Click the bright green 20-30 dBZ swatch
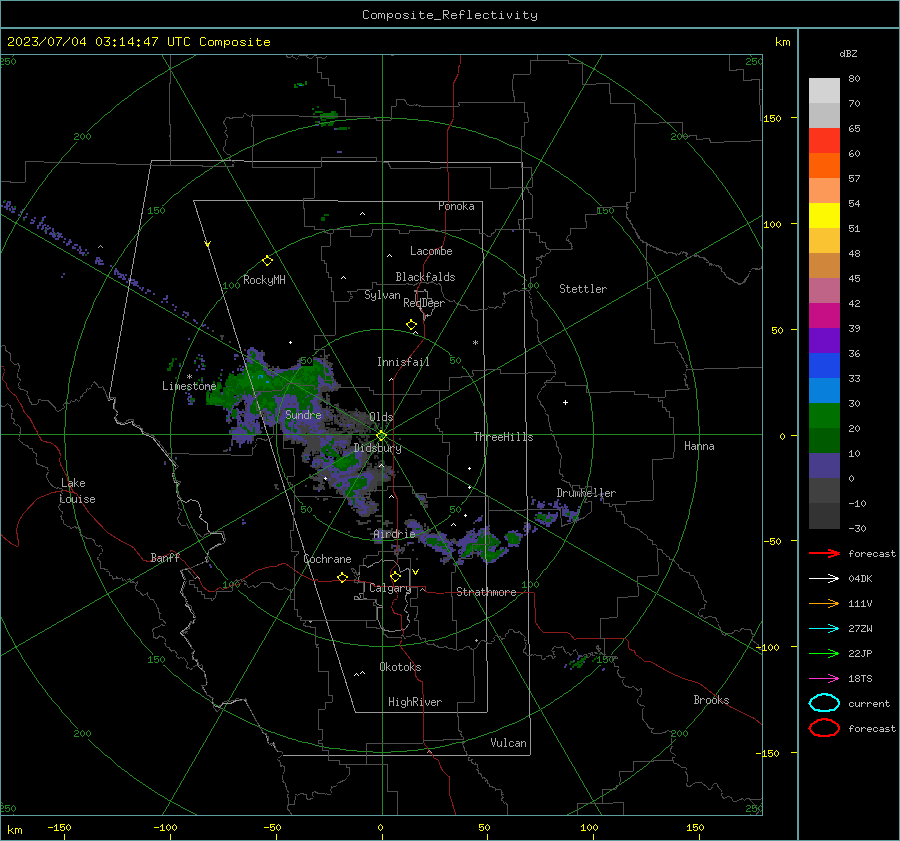 coord(824,415)
